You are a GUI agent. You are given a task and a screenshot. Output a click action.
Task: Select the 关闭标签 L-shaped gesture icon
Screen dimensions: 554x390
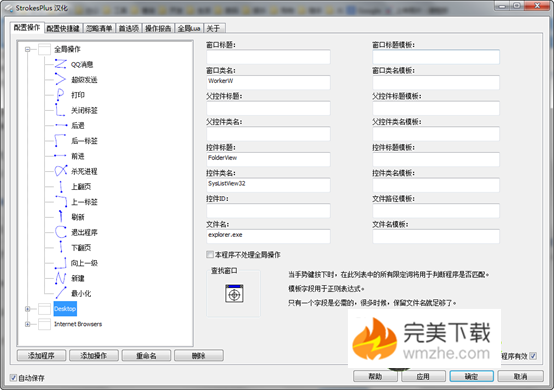coord(60,110)
